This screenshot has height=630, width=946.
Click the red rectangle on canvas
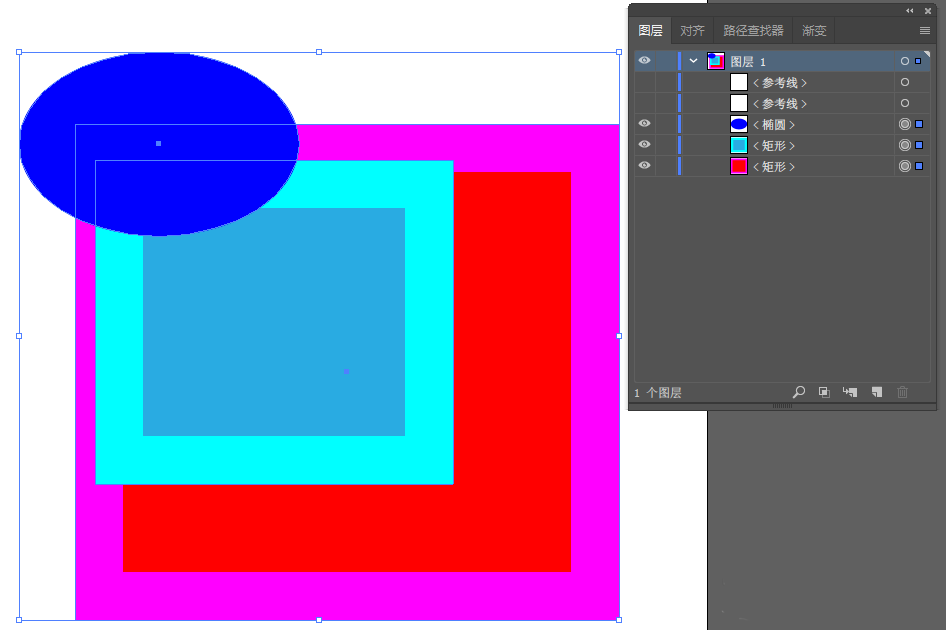point(513,374)
